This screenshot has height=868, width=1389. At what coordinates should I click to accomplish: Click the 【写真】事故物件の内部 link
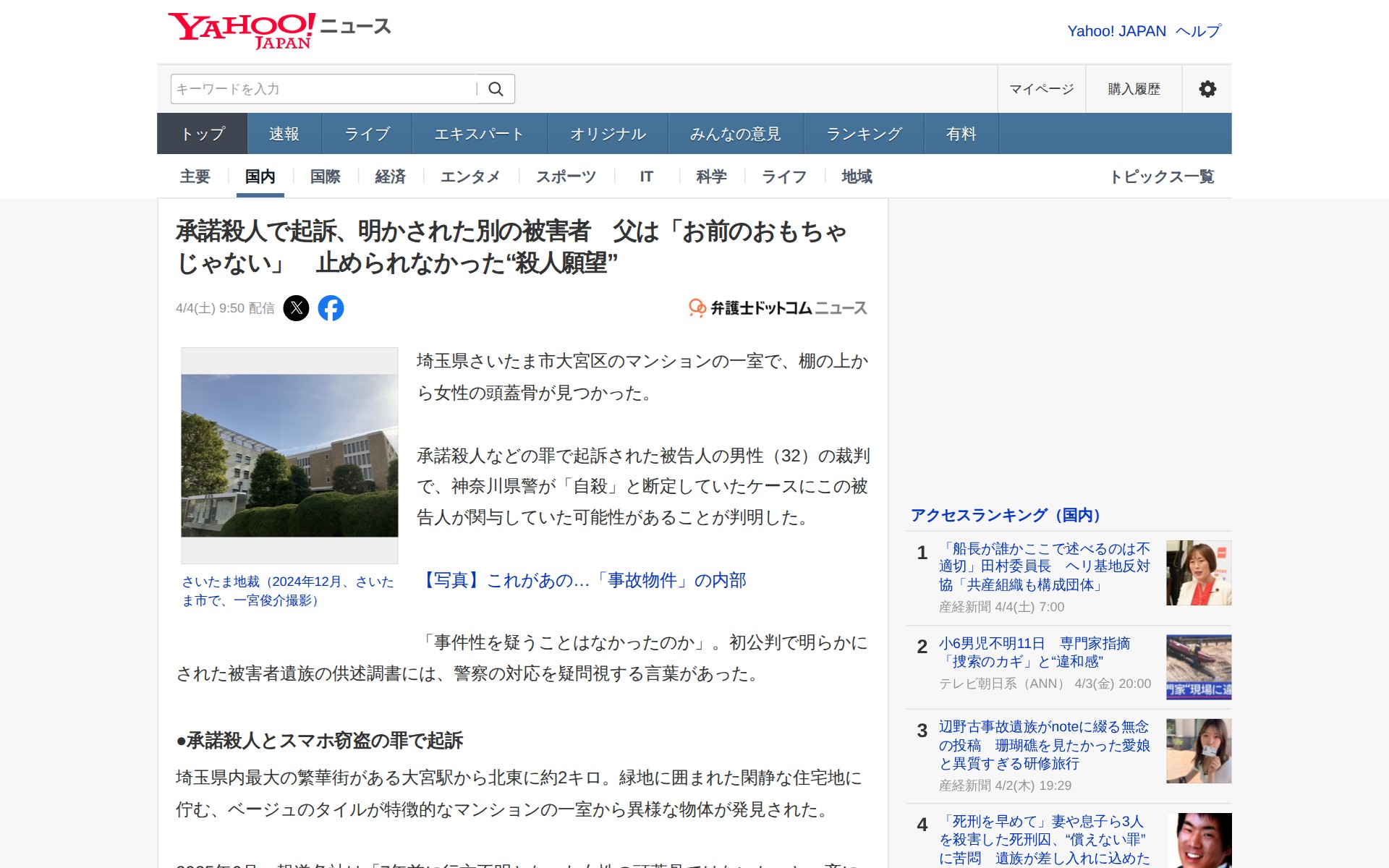(x=582, y=580)
